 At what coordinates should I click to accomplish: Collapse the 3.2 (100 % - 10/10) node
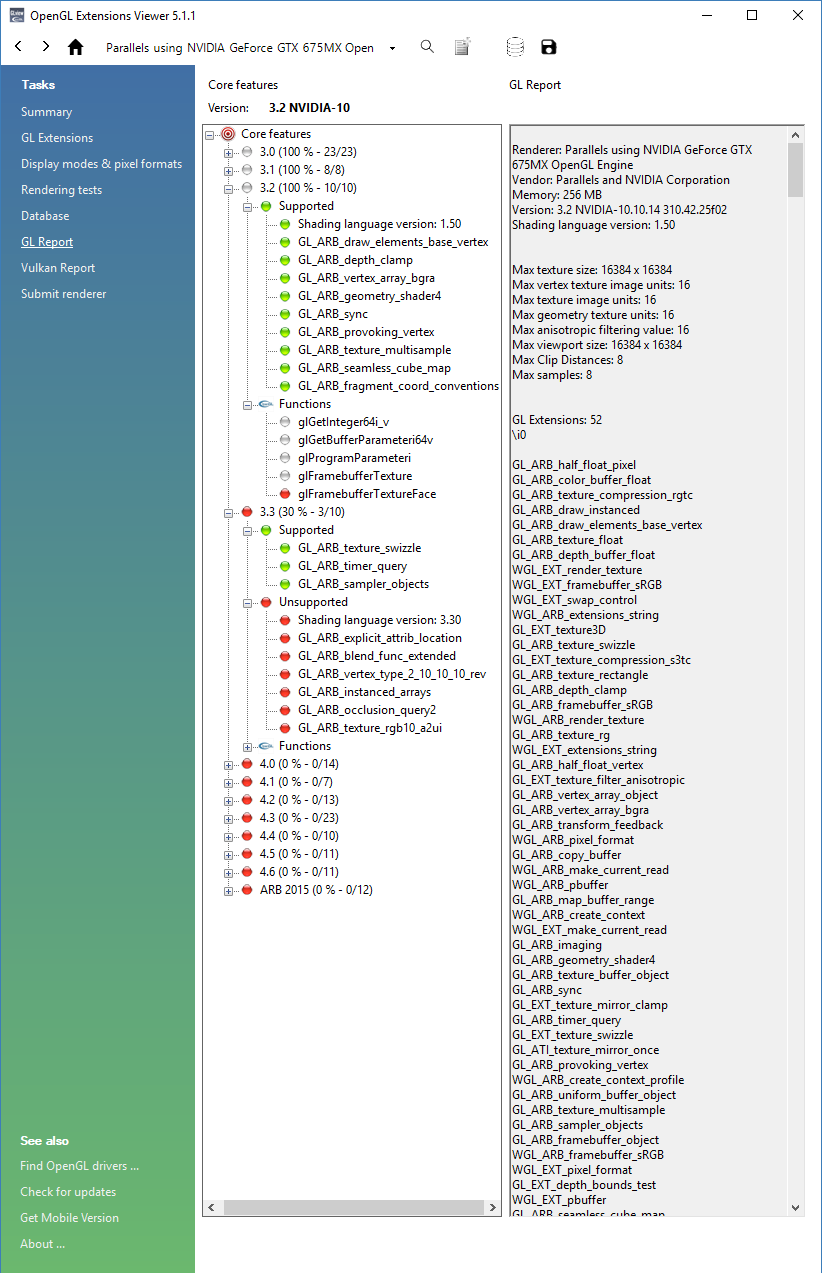tap(229, 188)
